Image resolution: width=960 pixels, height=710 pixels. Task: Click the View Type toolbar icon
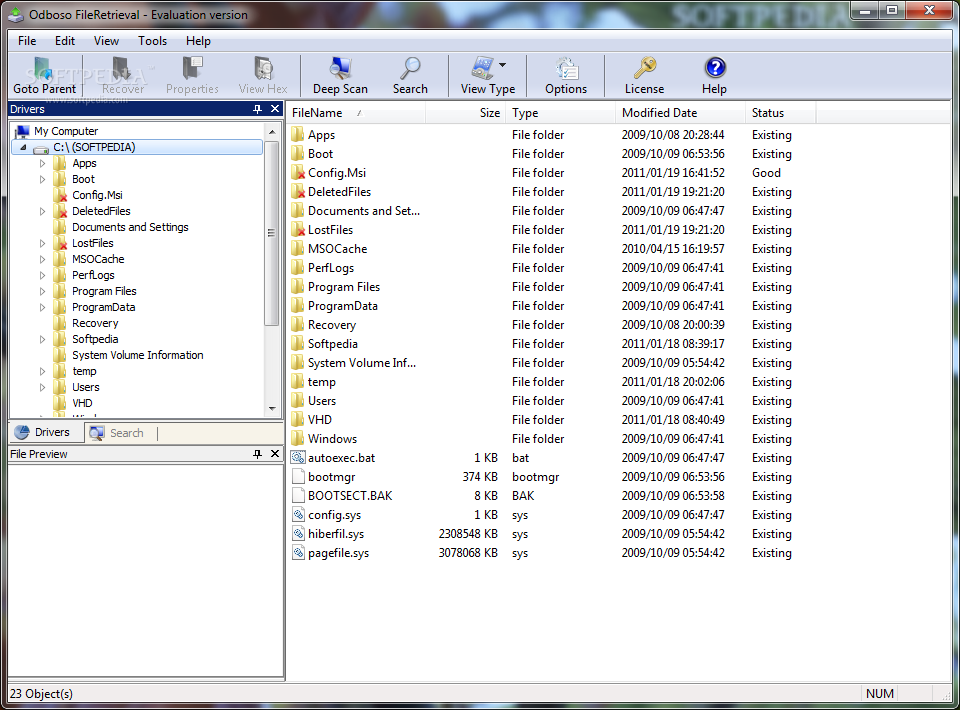(x=482, y=69)
